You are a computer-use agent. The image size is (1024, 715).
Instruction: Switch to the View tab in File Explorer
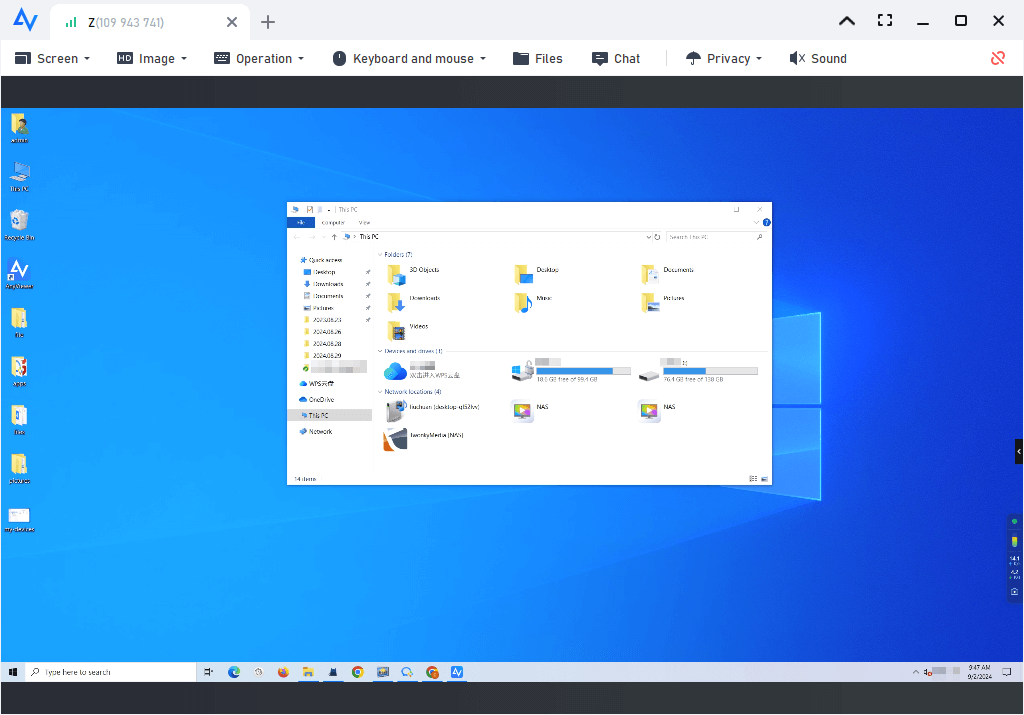(x=364, y=223)
